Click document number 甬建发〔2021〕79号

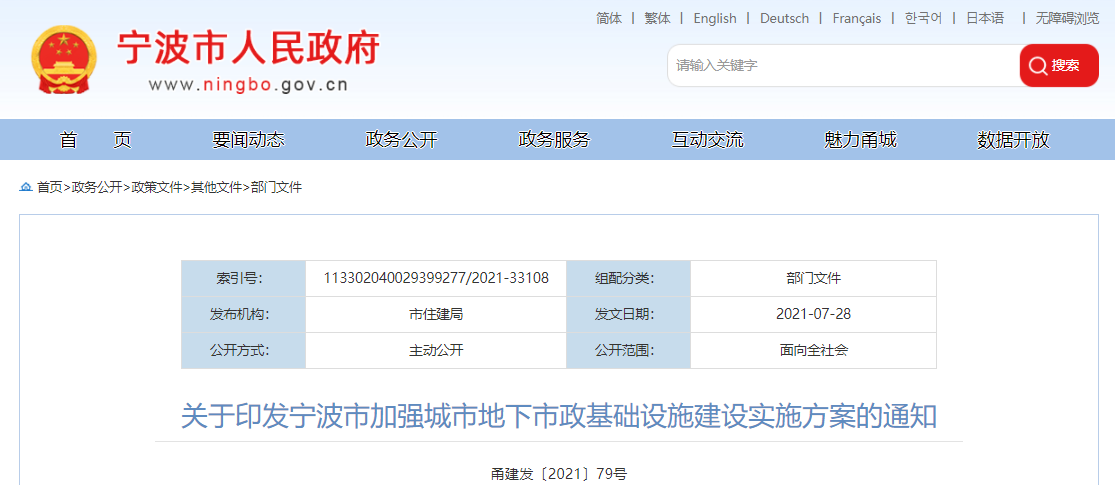tap(559, 474)
